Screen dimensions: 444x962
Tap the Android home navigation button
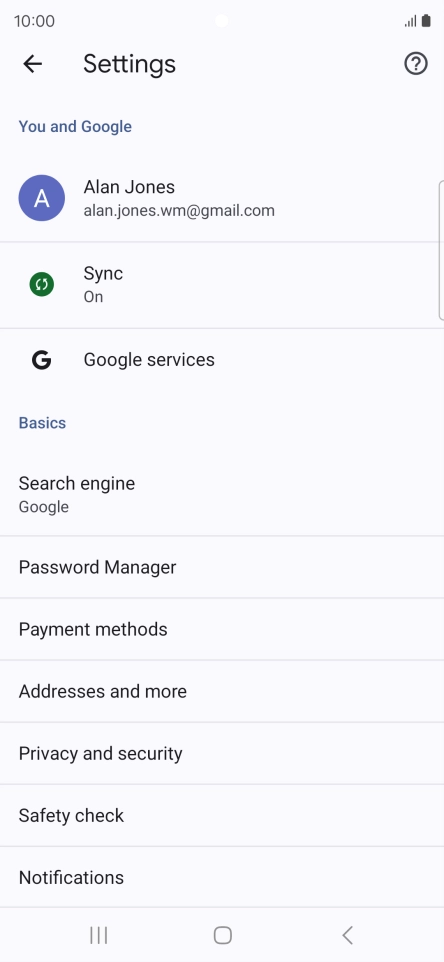(222, 935)
